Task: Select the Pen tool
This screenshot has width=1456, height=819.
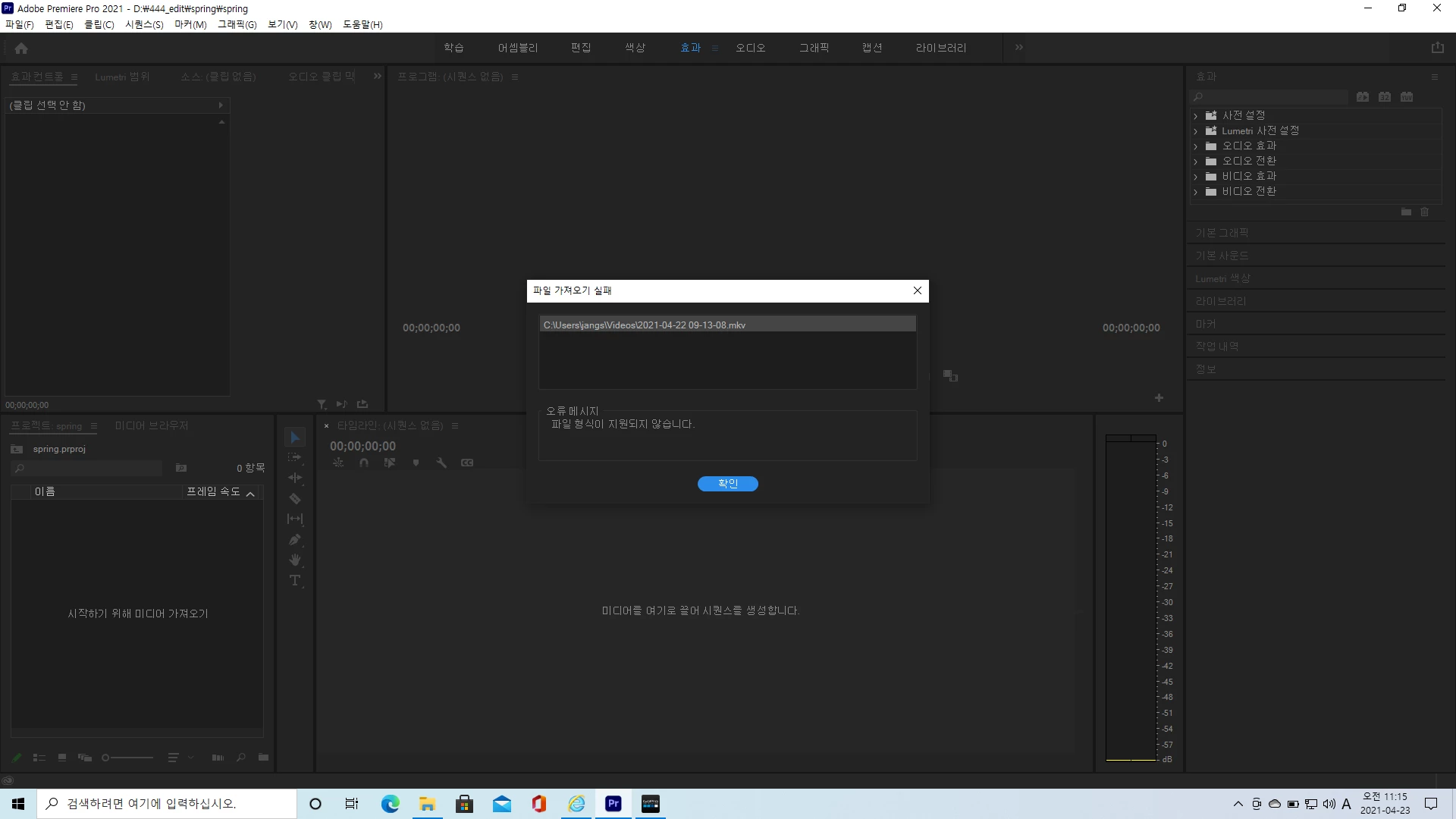Action: [295, 540]
